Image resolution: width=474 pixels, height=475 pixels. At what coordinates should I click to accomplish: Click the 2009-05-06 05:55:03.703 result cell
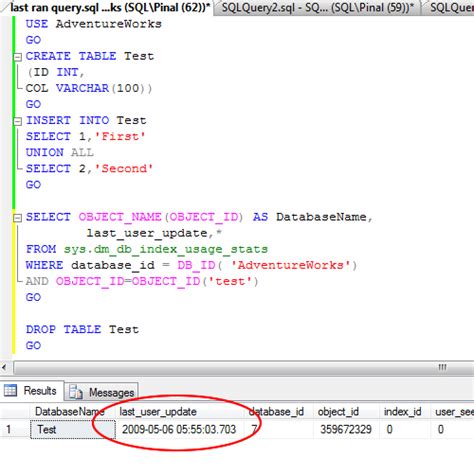pyautogui.click(x=179, y=429)
